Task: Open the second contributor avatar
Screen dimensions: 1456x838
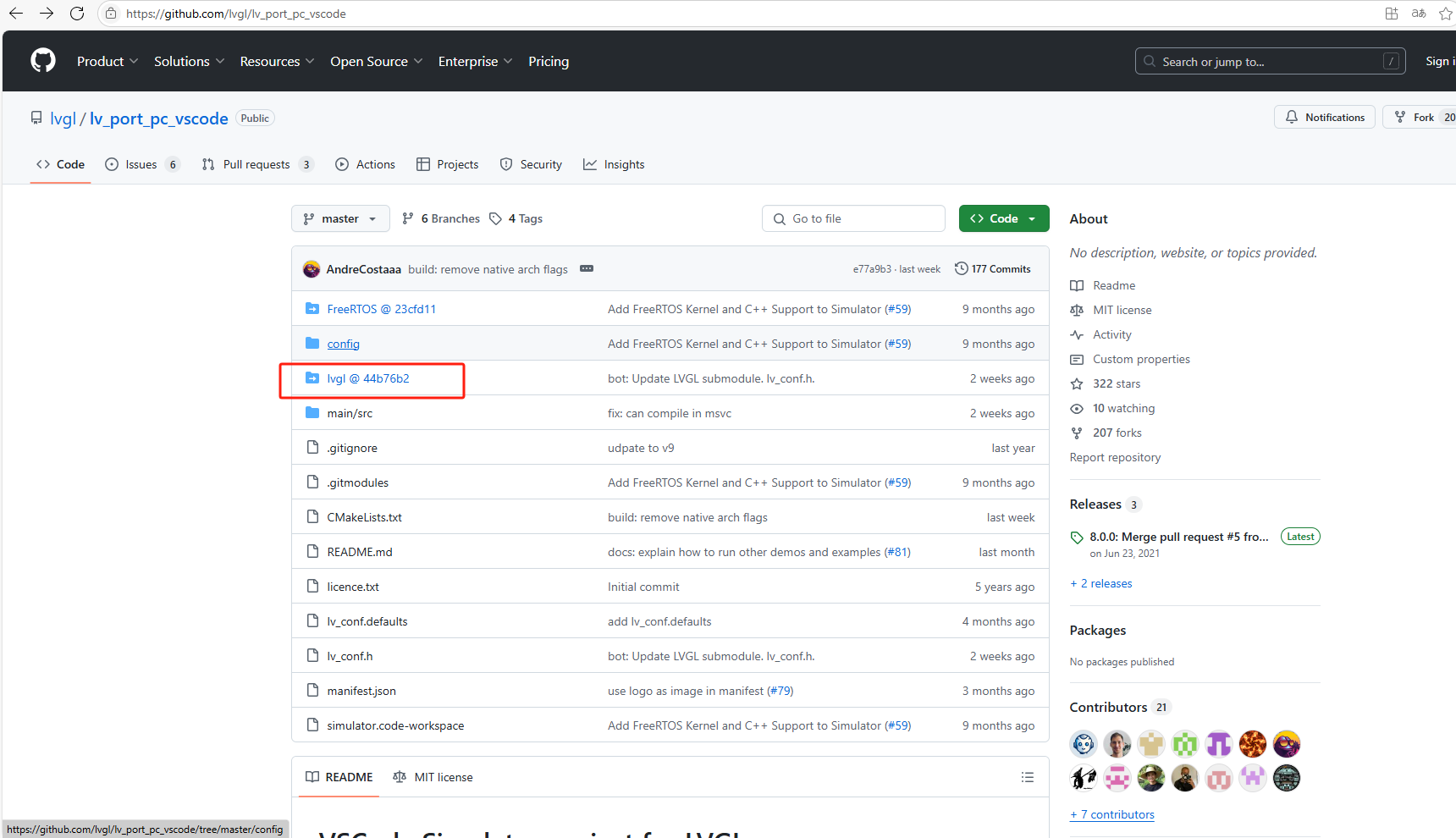Action: click(1117, 744)
